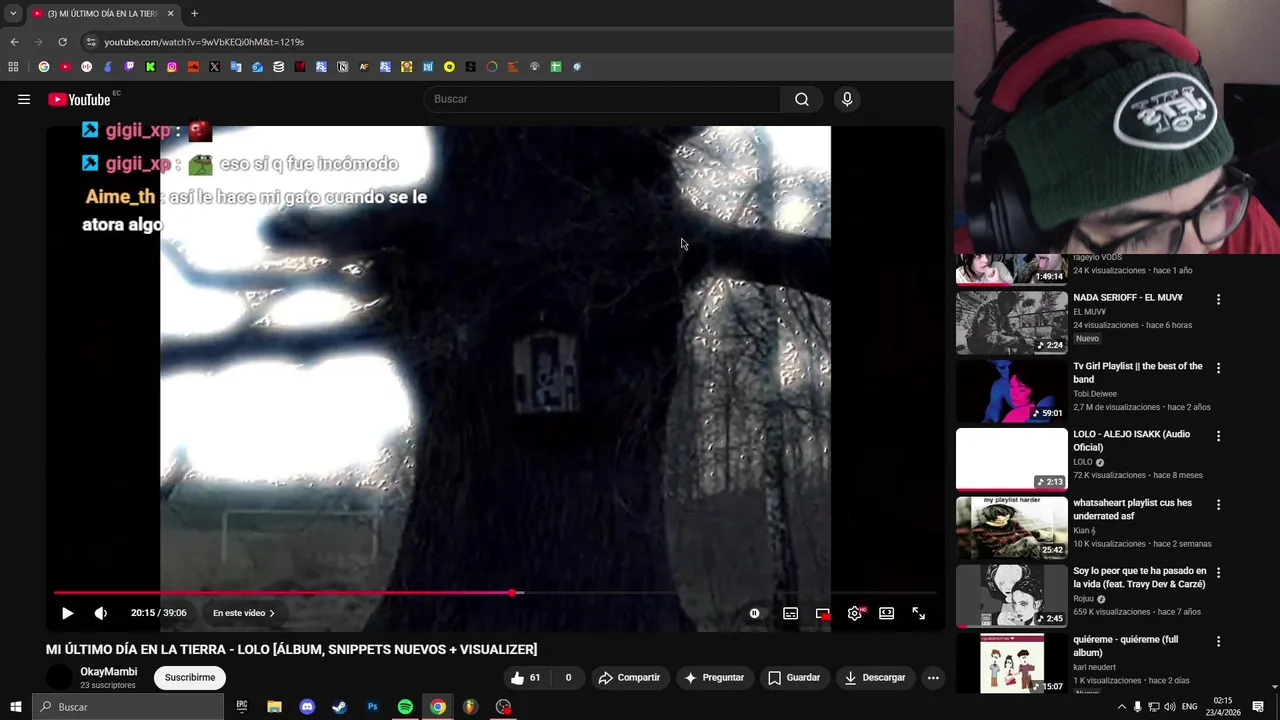
Task: Click the magnifier search button
Action: (x=802, y=99)
